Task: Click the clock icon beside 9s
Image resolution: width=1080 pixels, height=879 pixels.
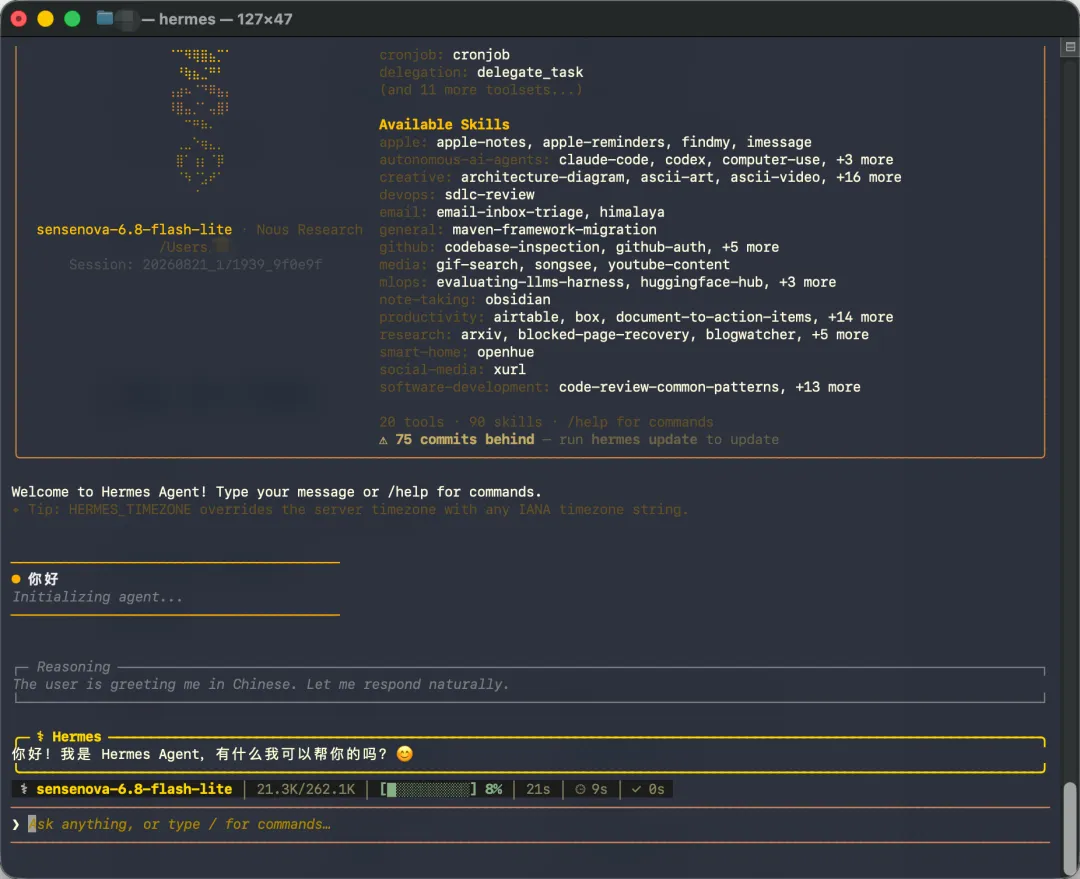Action: tap(580, 789)
